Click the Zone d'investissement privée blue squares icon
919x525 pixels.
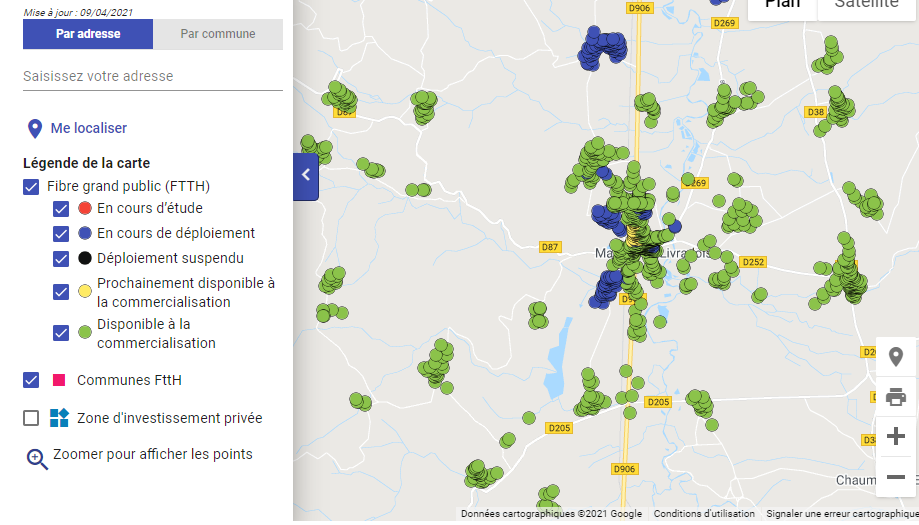[x=59, y=418]
